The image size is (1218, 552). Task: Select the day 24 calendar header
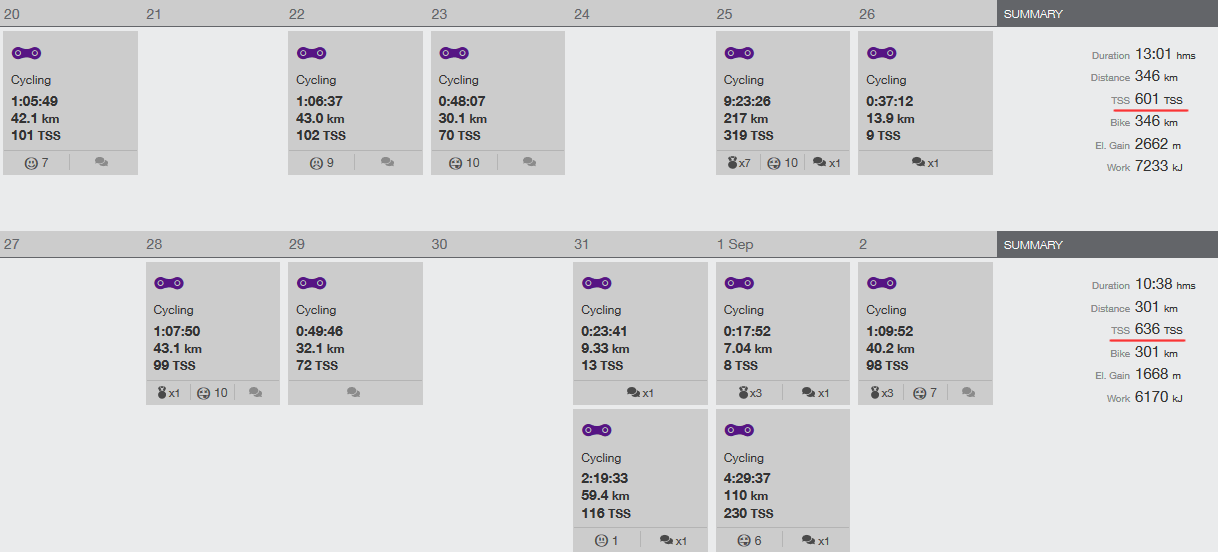click(641, 14)
